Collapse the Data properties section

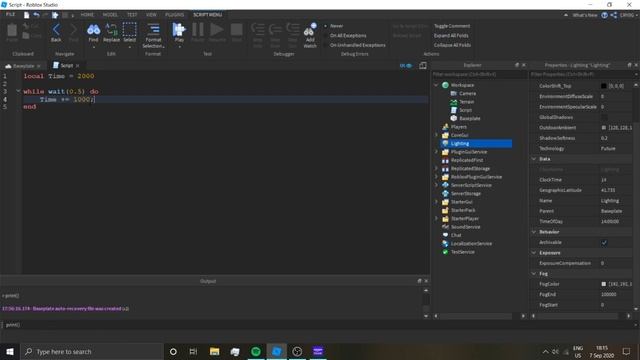click(x=534, y=159)
